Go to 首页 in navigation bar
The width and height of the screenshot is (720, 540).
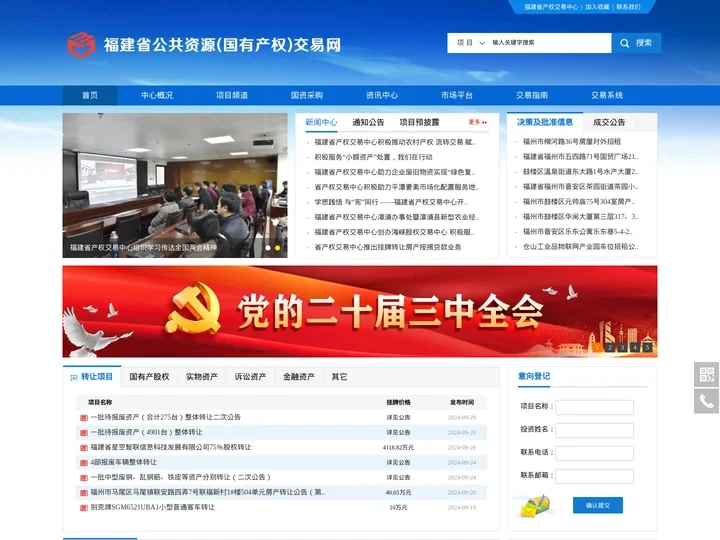click(x=90, y=95)
